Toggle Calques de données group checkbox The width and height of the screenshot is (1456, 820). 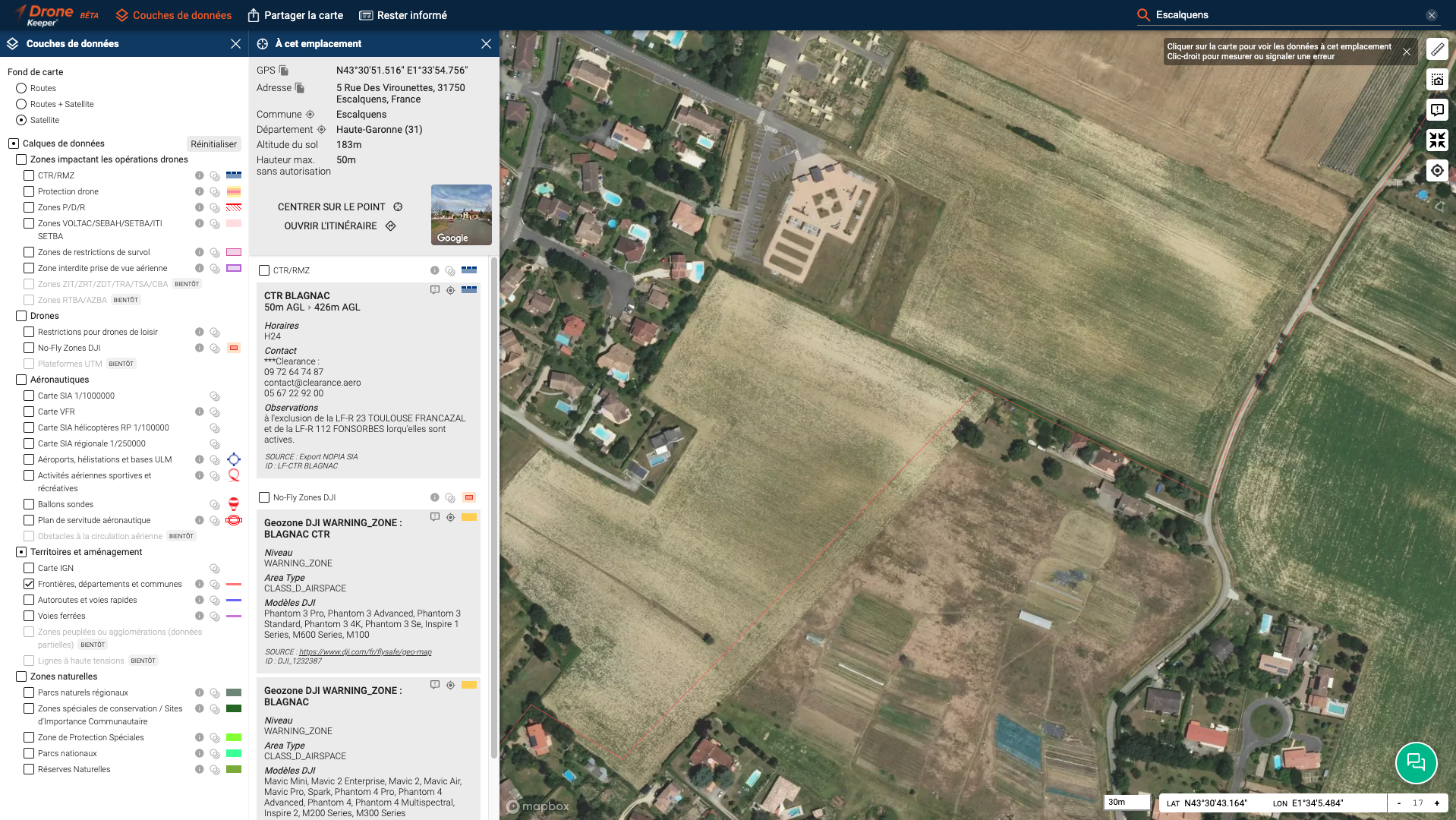tap(14, 143)
